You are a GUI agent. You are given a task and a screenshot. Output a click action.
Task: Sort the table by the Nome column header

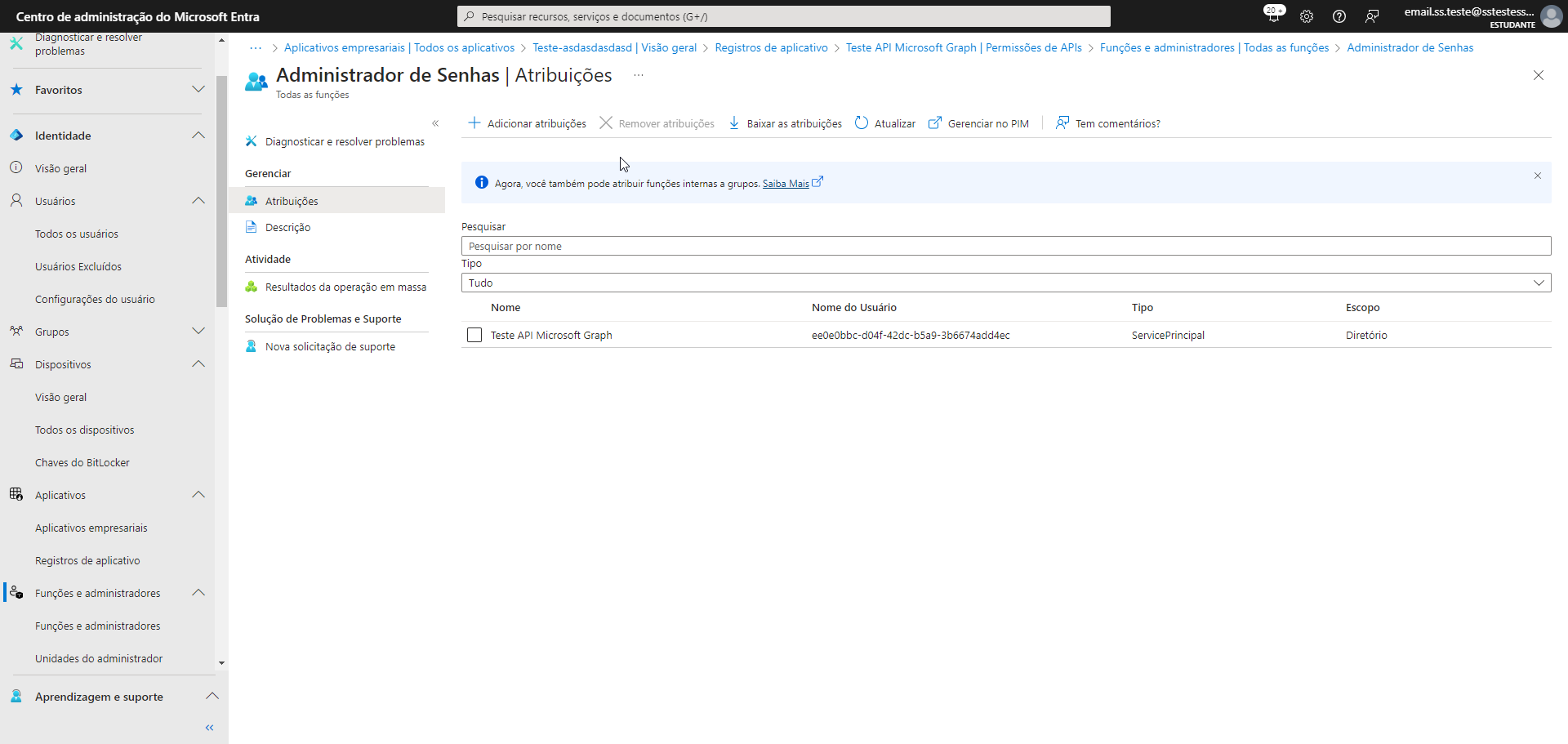[506, 307]
